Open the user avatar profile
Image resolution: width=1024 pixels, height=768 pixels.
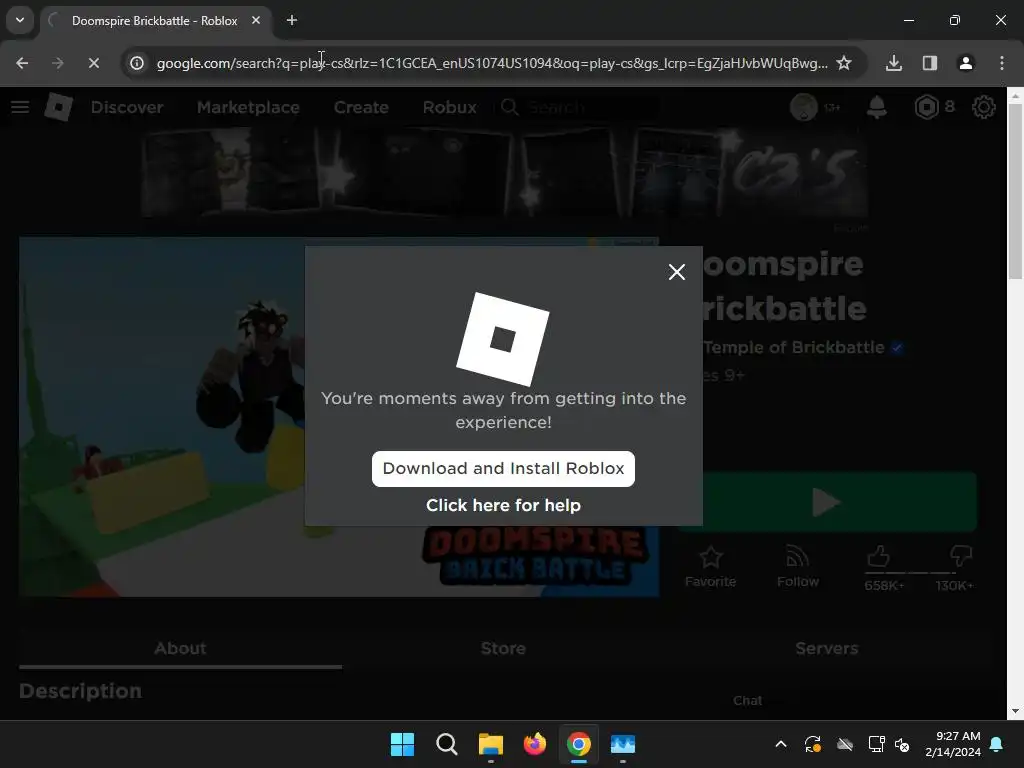[x=803, y=107]
